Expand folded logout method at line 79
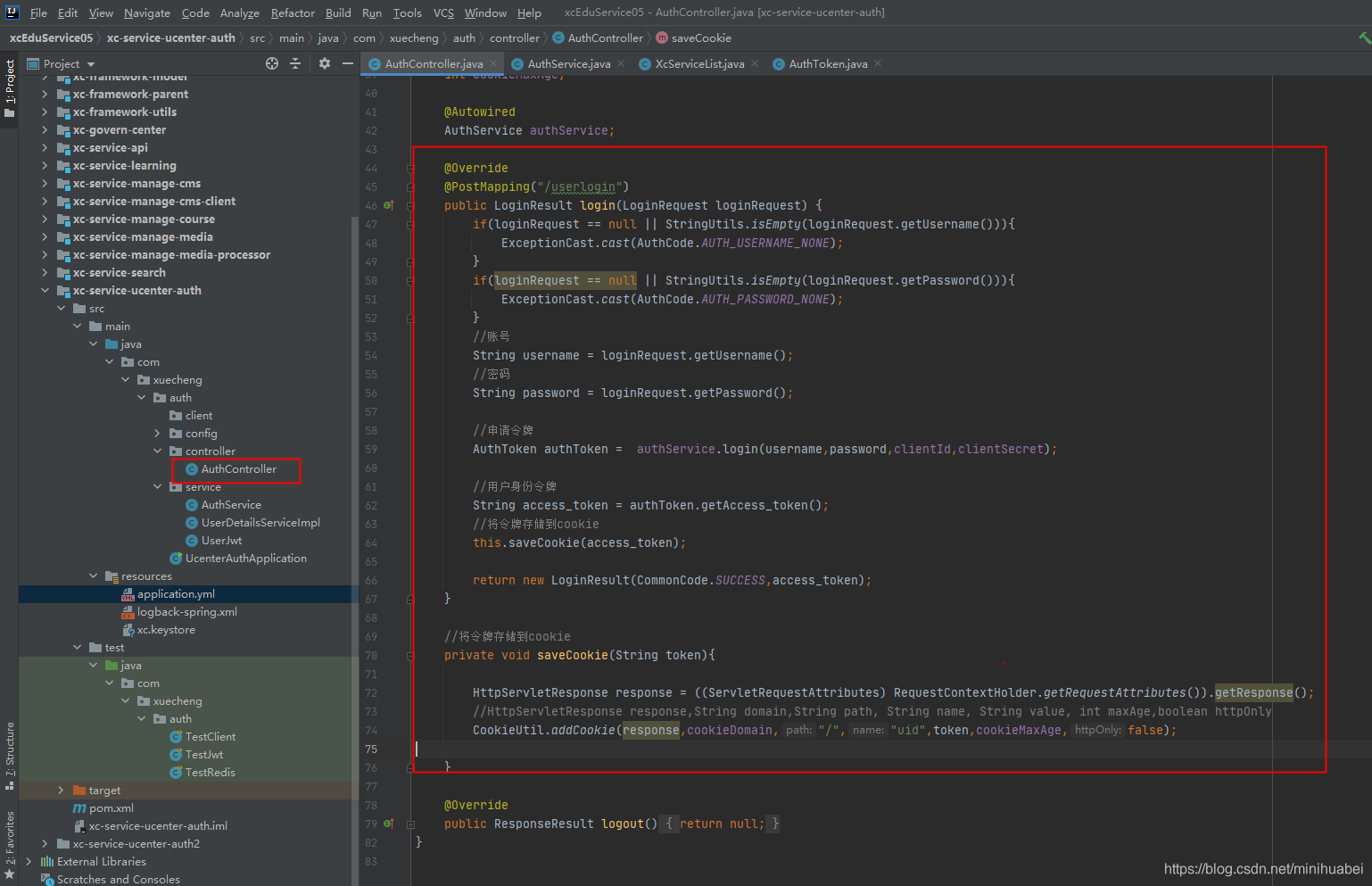Viewport: 1372px width, 886px height. [x=410, y=824]
